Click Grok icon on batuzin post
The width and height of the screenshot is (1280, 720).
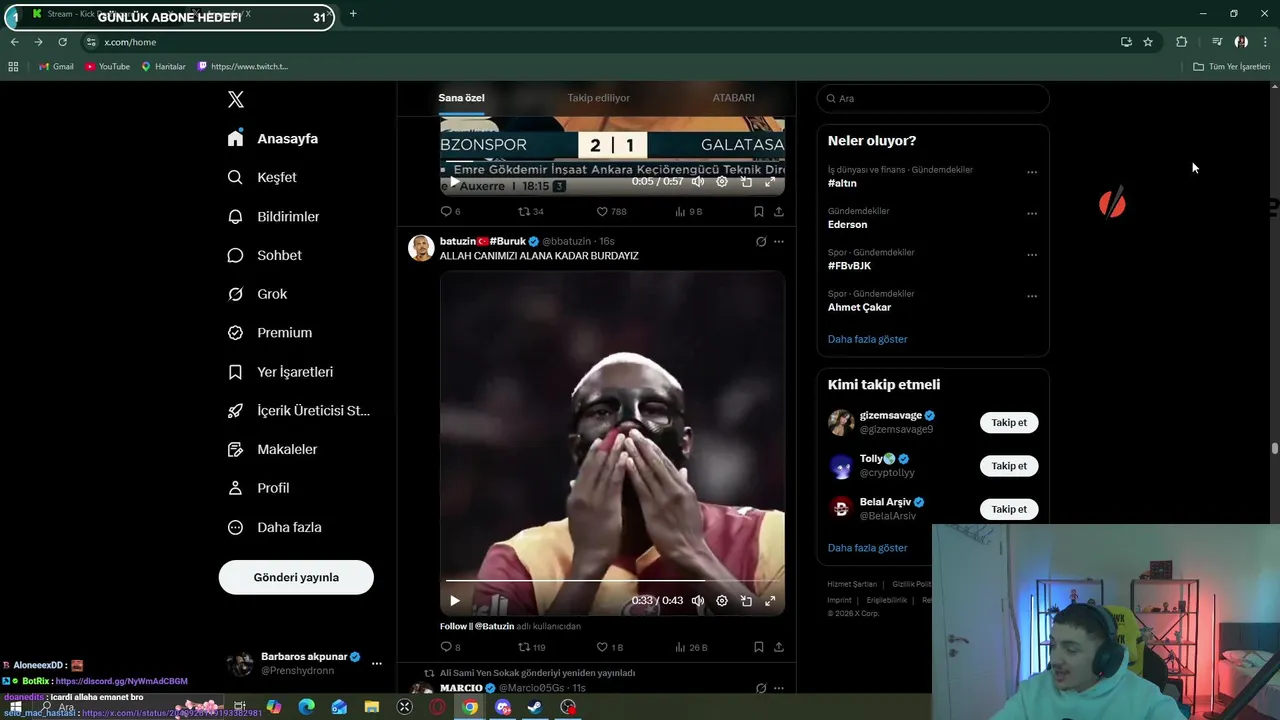click(760, 241)
